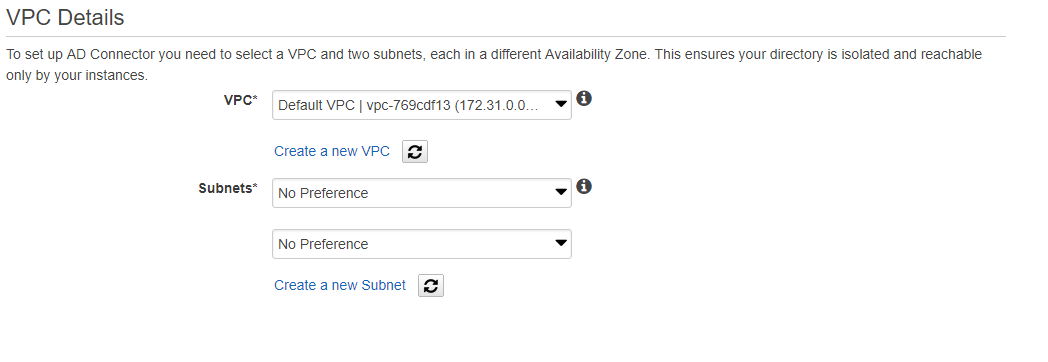Expand the second No Preference subnet dropdown arrow
This screenshot has width=1048, height=362.
pyautogui.click(x=561, y=243)
